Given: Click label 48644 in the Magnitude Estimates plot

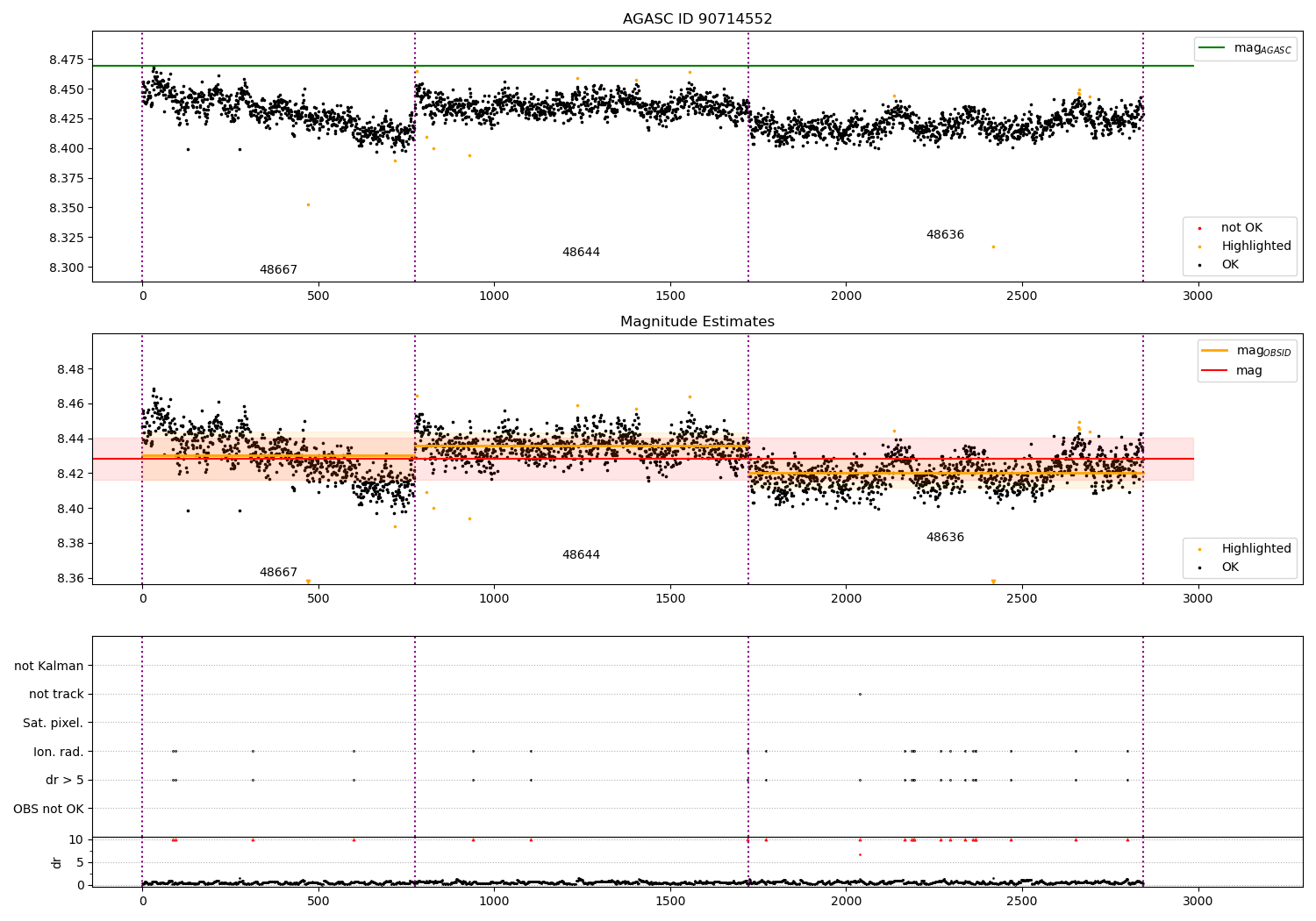Looking at the screenshot, I should pyautogui.click(x=581, y=555).
